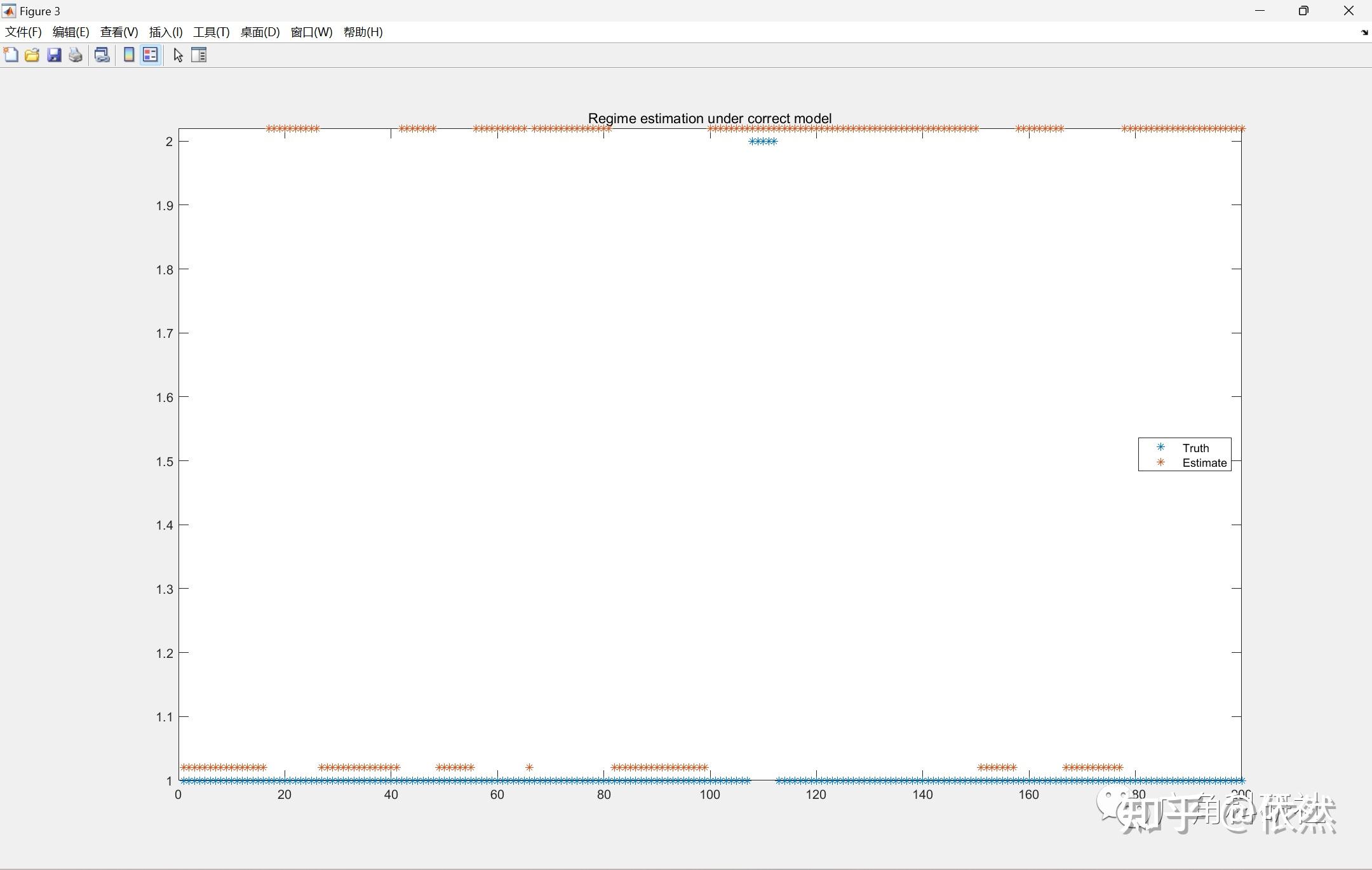Viewport: 1372px width, 870px height.
Task: Open the 编辑(E) menu
Action: [x=71, y=32]
